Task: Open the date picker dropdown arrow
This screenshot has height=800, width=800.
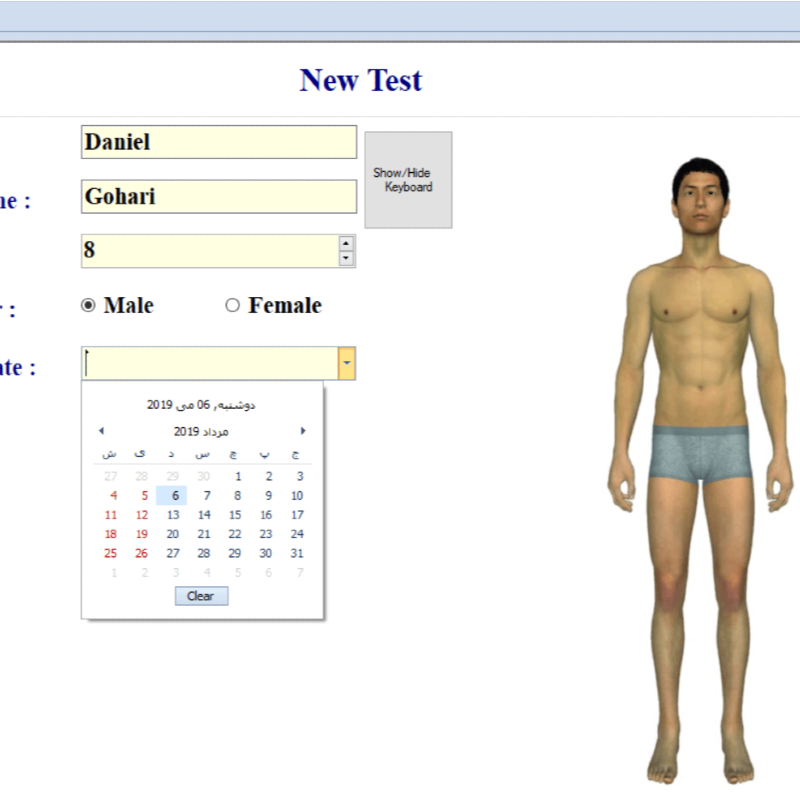Action: coord(347,364)
